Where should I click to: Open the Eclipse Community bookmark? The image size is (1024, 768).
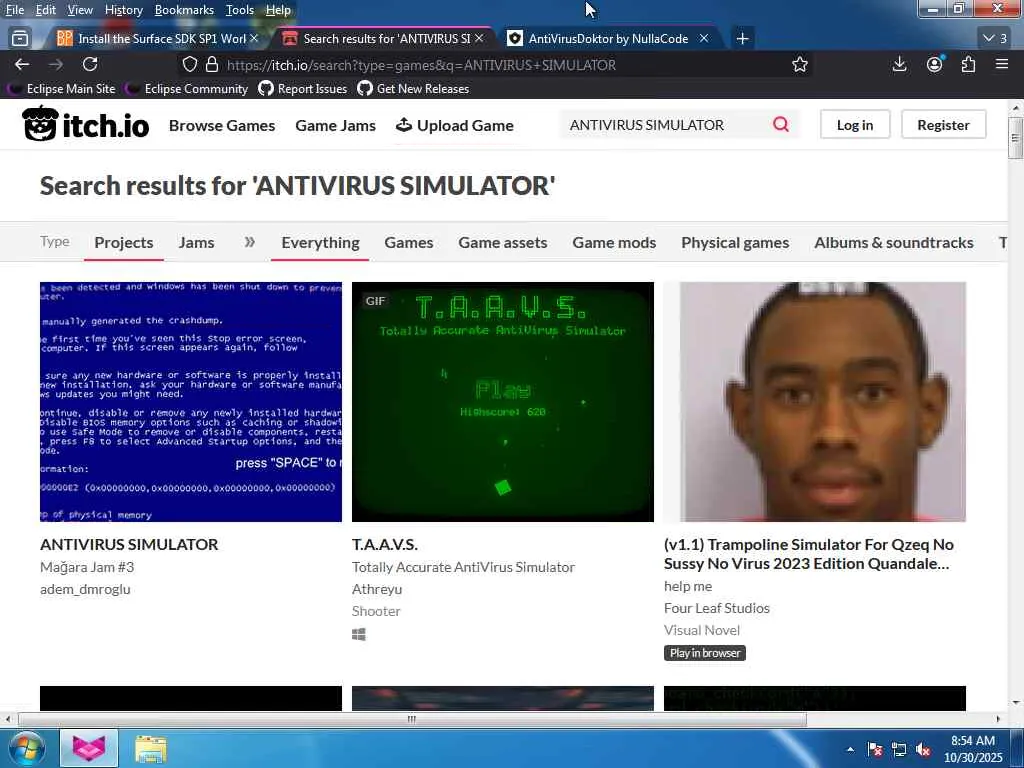(187, 89)
